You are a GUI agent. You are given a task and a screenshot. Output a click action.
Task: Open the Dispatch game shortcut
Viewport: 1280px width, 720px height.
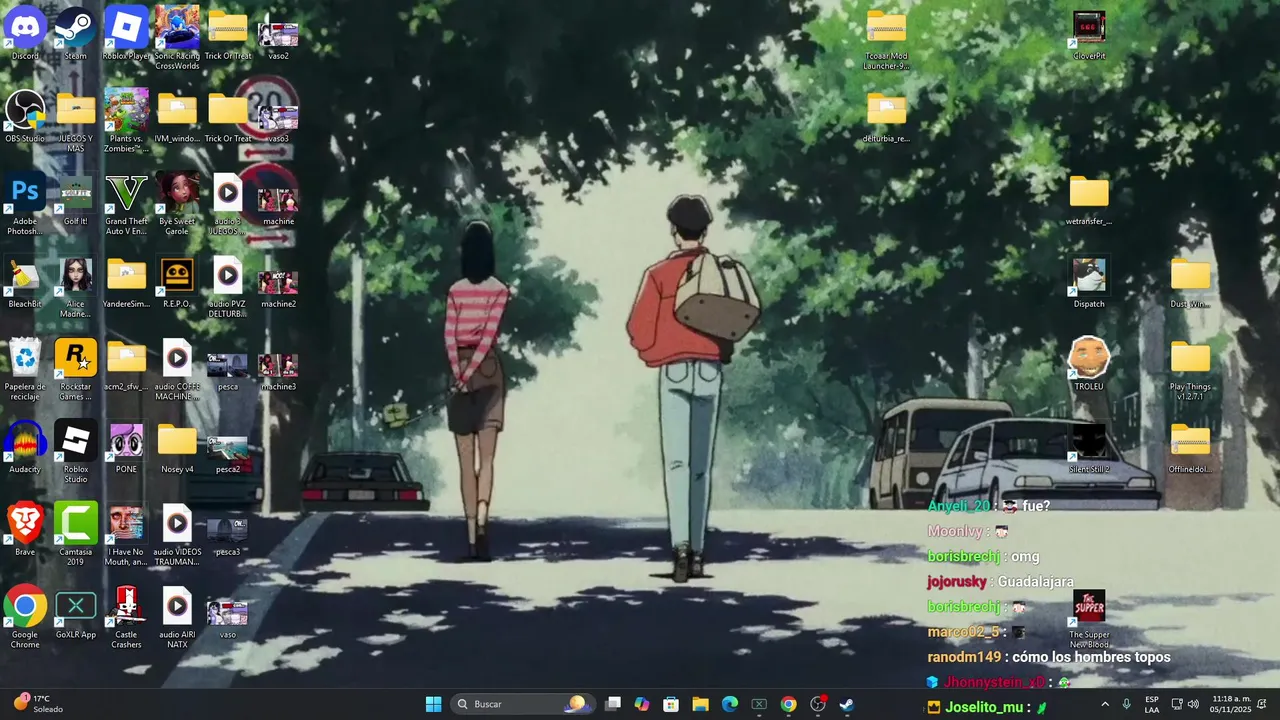[x=1089, y=282]
